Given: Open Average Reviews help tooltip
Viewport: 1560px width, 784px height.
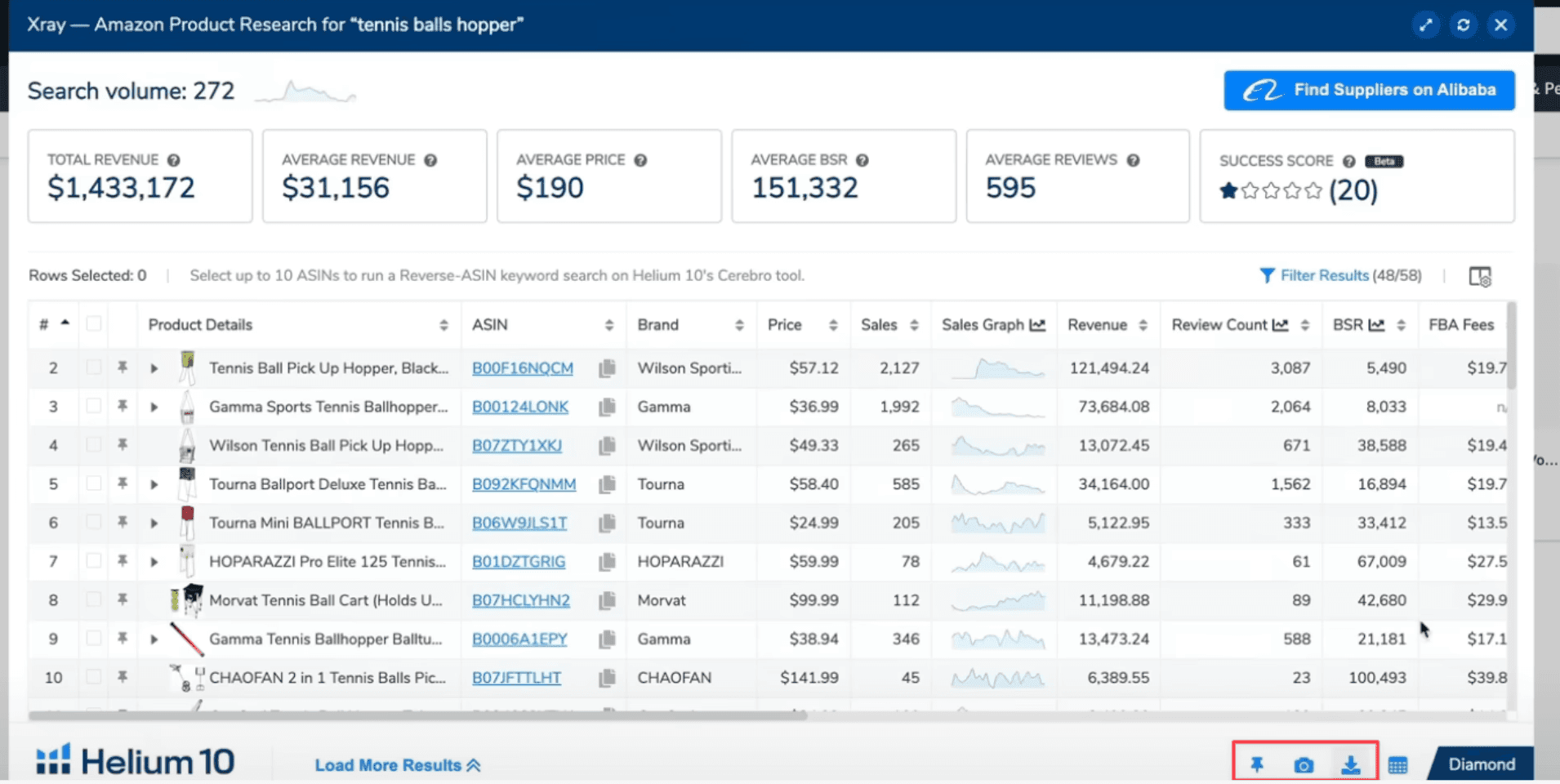Looking at the screenshot, I should point(1133,160).
